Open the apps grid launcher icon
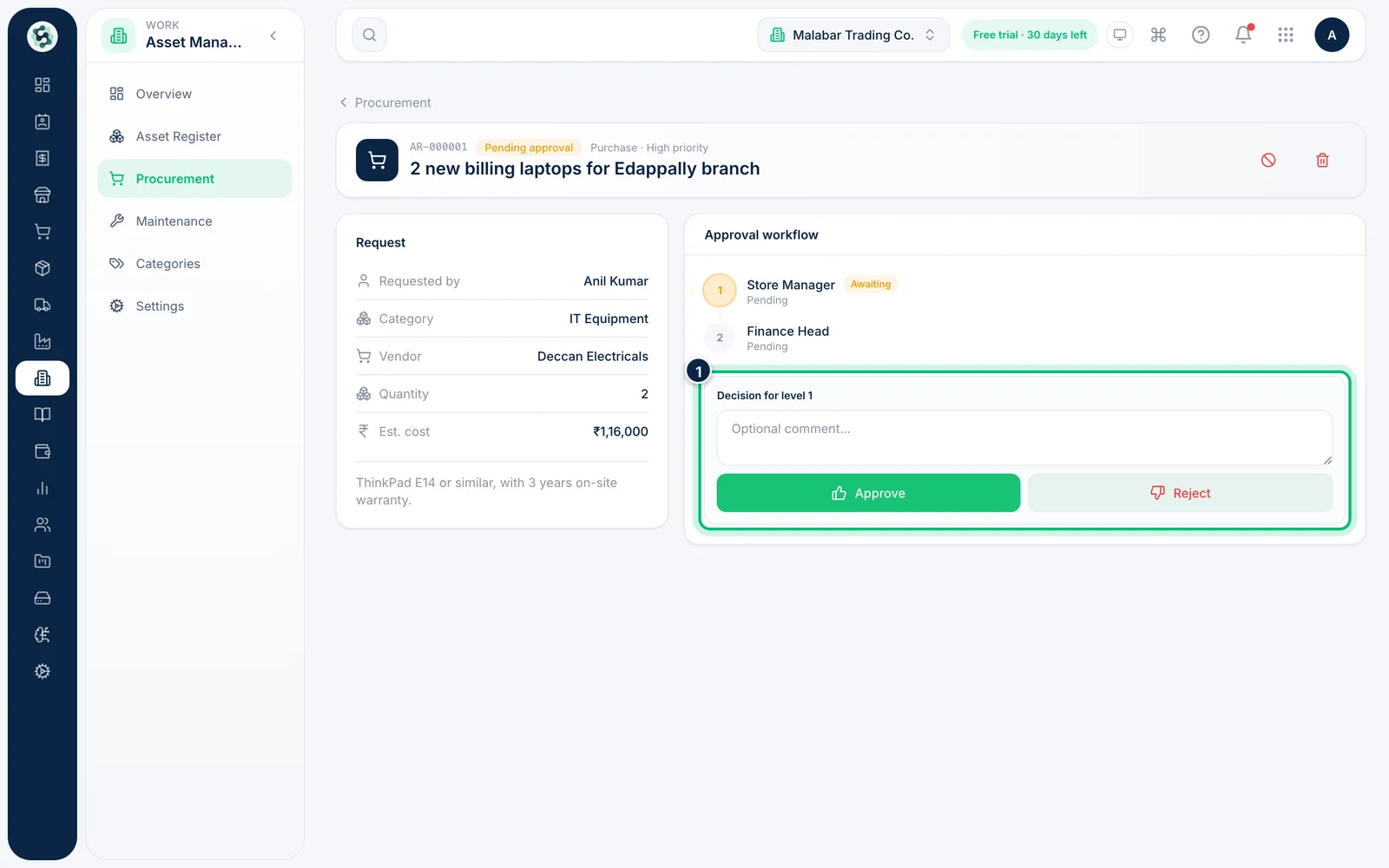Screen dimensions: 1389x868 (x=1286, y=35)
